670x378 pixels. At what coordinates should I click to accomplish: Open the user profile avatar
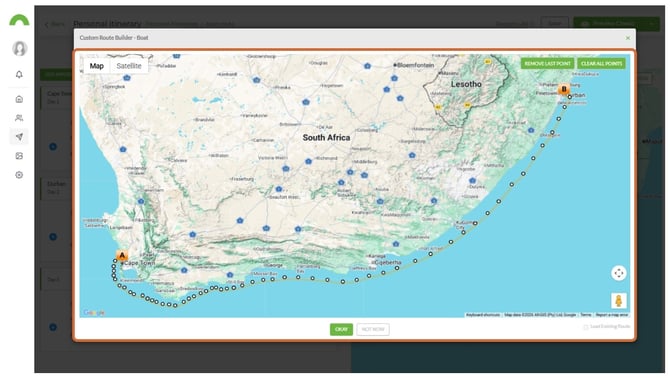[19, 48]
